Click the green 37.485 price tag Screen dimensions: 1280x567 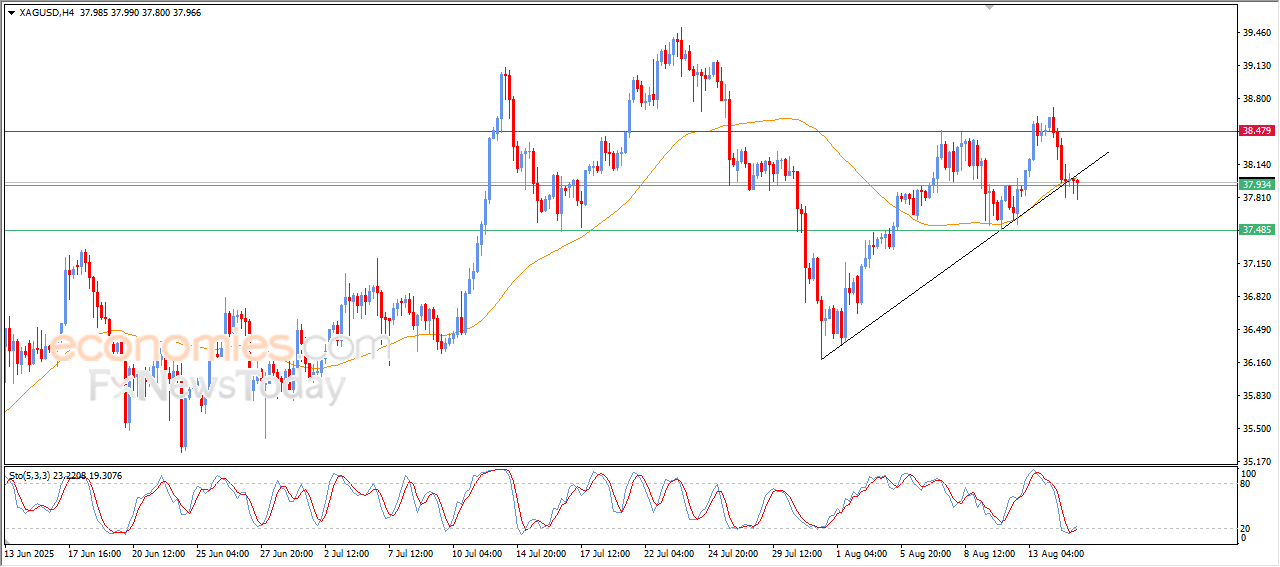(1256, 230)
